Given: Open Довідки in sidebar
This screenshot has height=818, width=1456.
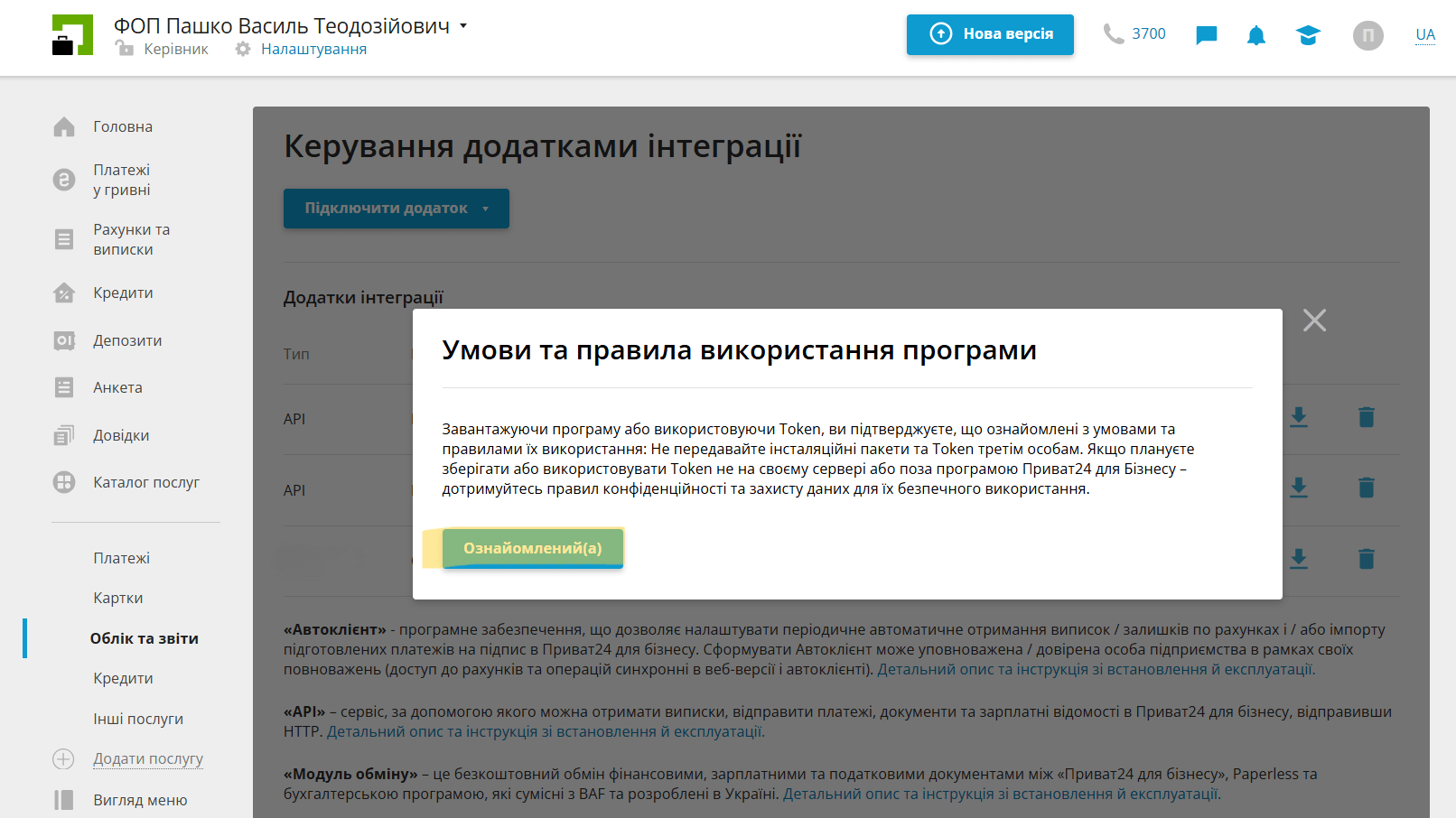Looking at the screenshot, I should 121,435.
